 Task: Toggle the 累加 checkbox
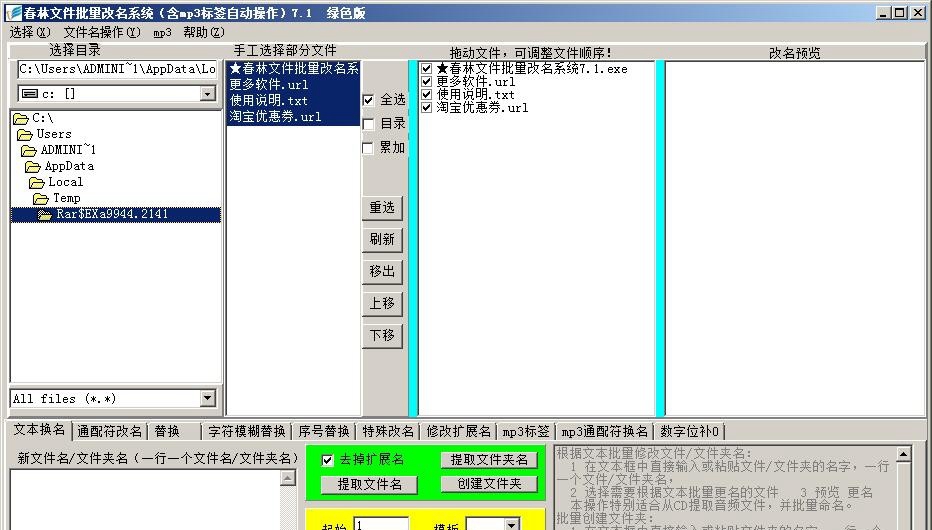(x=368, y=147)
